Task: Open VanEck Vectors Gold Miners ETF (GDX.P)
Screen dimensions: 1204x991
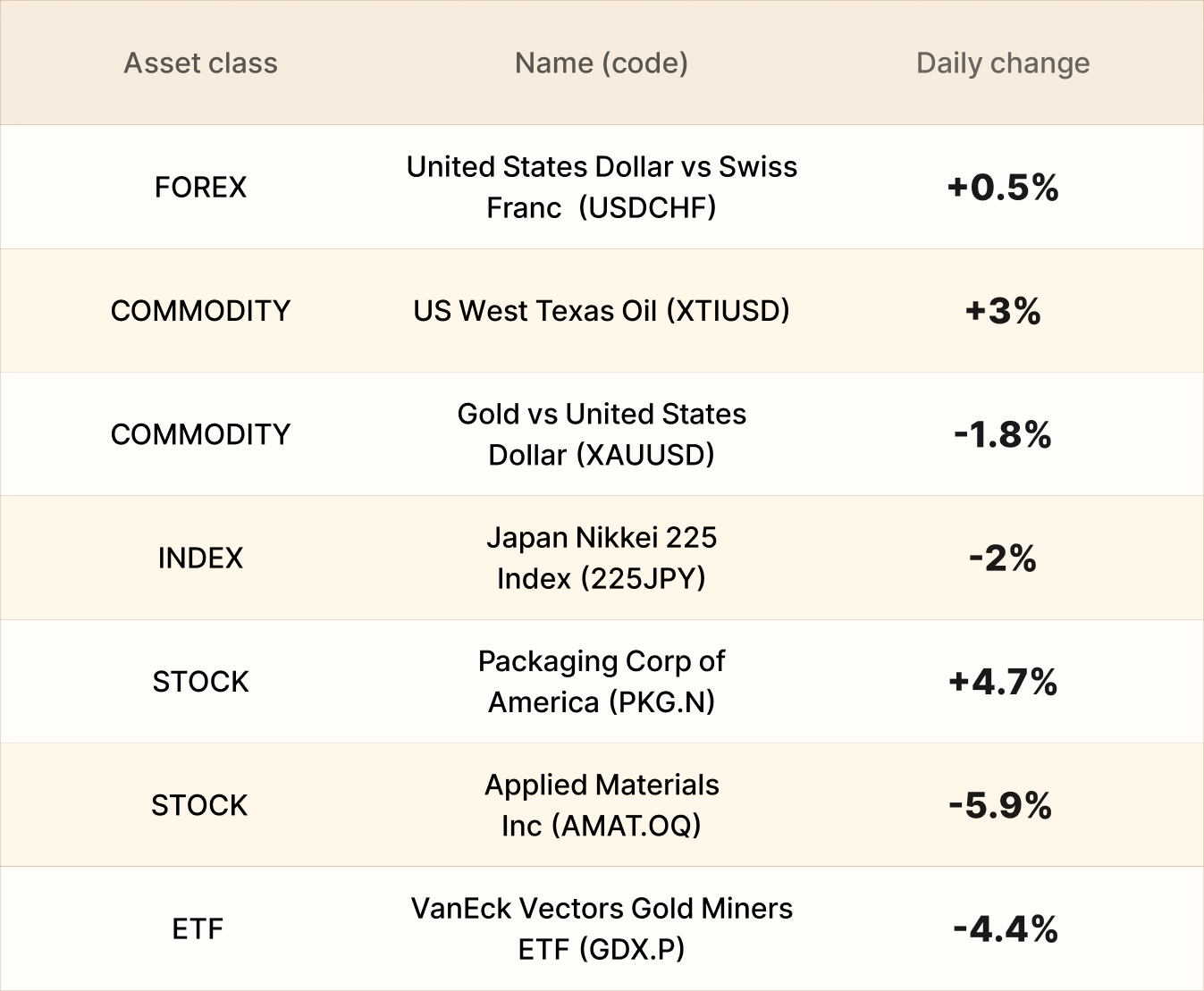Action: tap(602, 928)
